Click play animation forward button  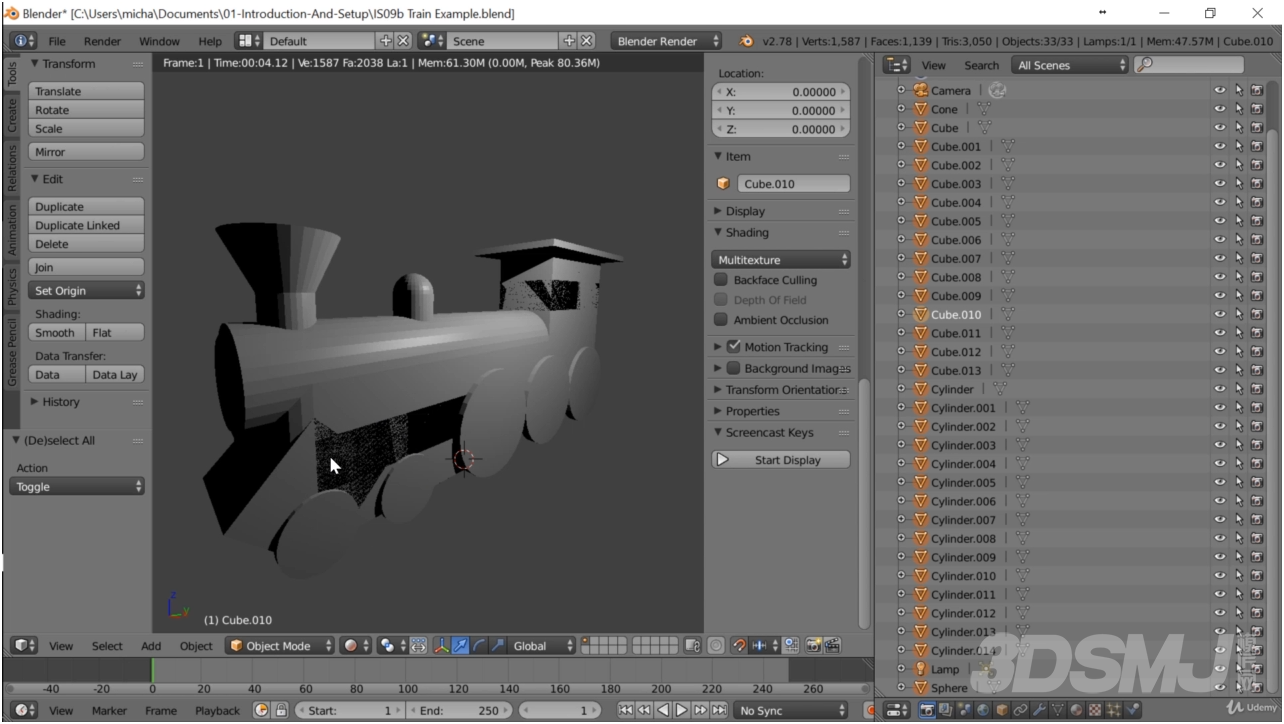point(682,711)
